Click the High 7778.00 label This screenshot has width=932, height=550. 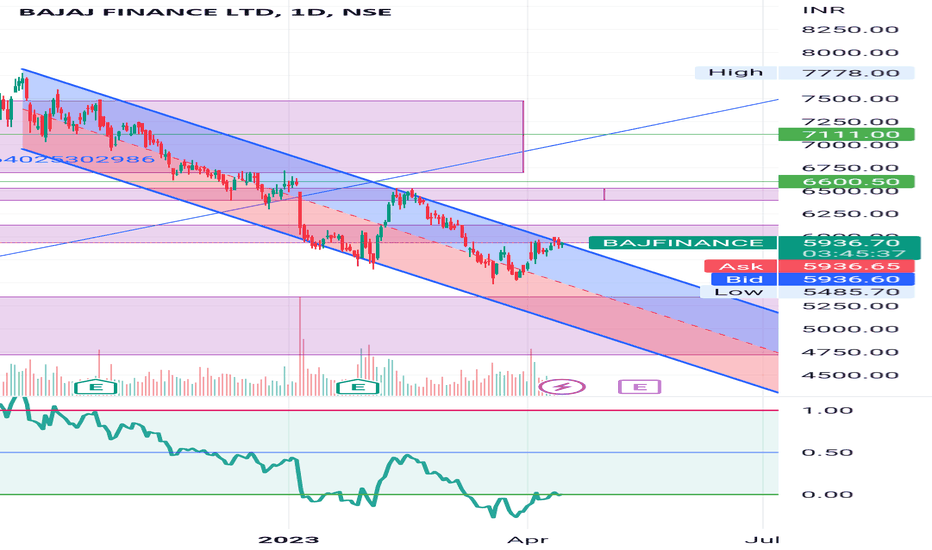coord(805,73)
